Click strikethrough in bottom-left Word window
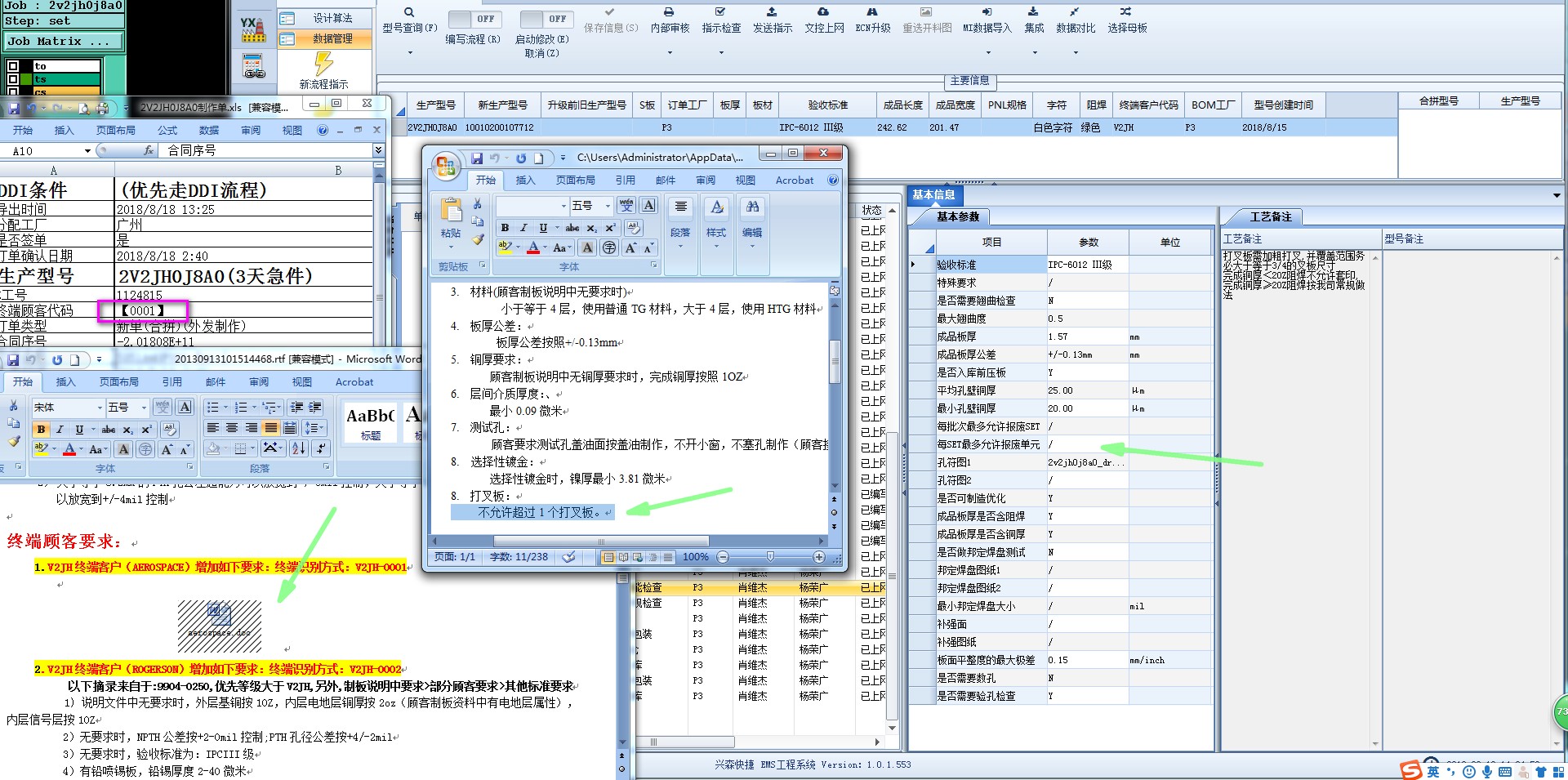Image resolution: width=1568 pixels, height=780 pixels. coord(109,429)
